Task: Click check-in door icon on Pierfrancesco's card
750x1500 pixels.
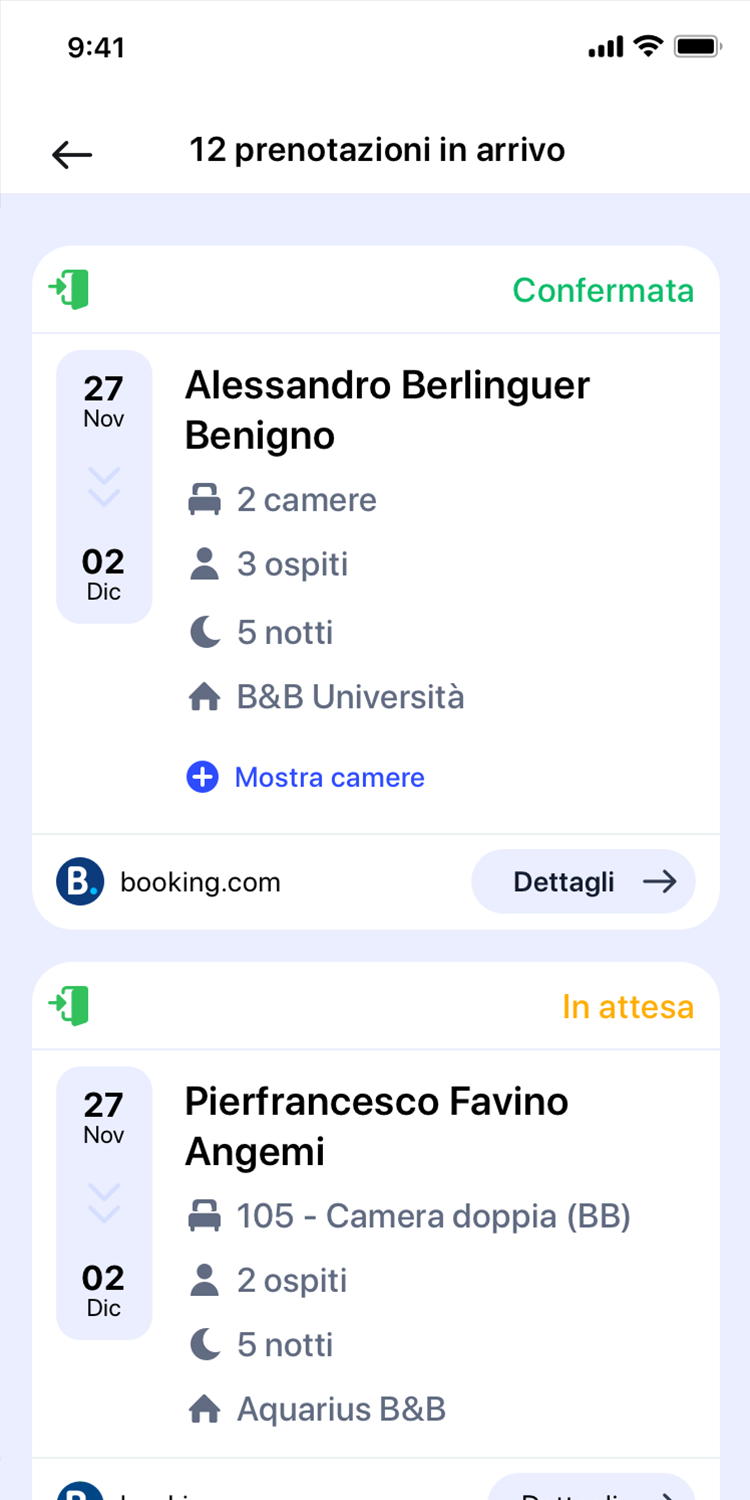Action: click(69, 1005)
